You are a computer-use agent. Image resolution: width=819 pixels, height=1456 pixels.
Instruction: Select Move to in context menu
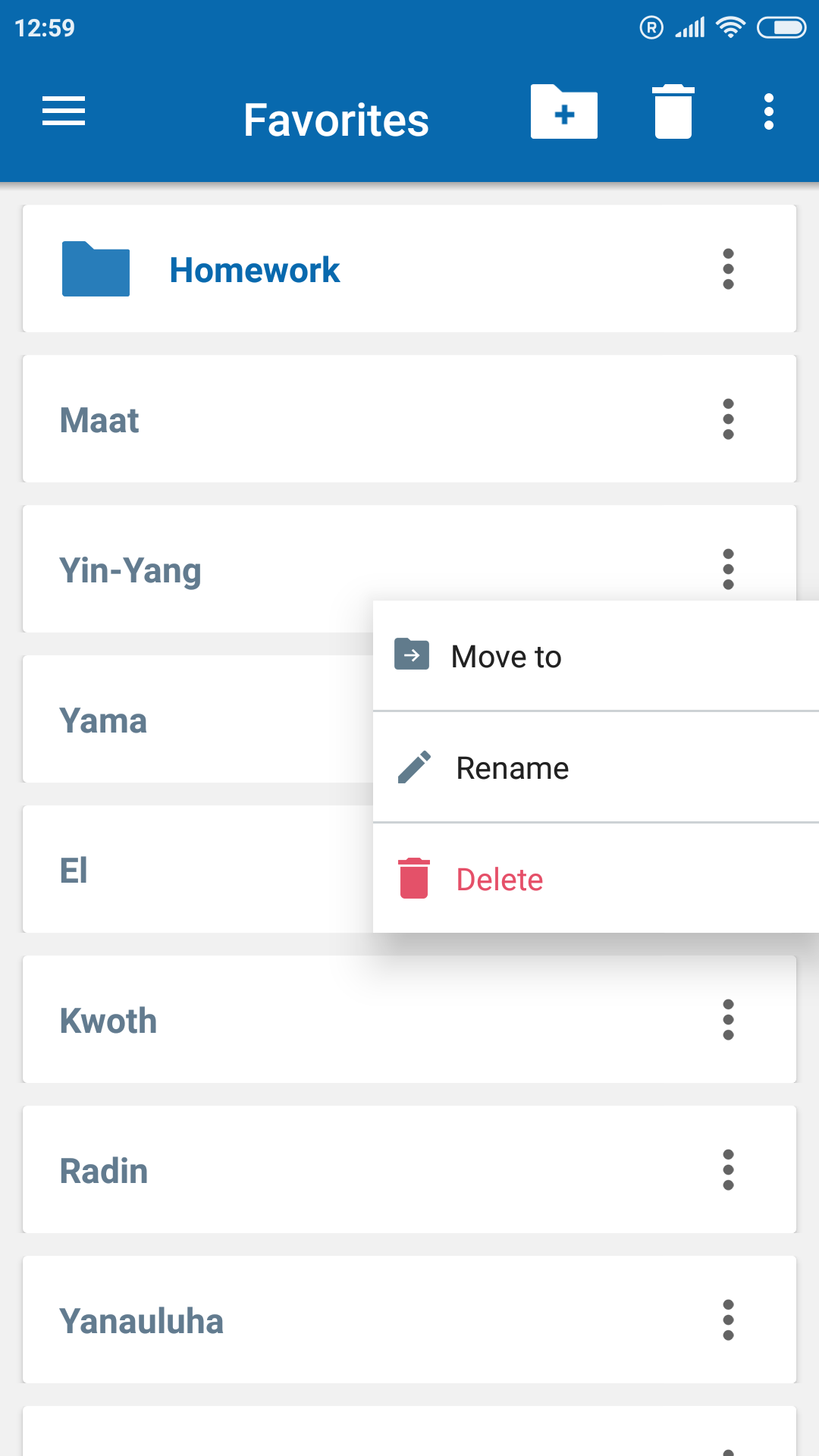tap(596, 656)
